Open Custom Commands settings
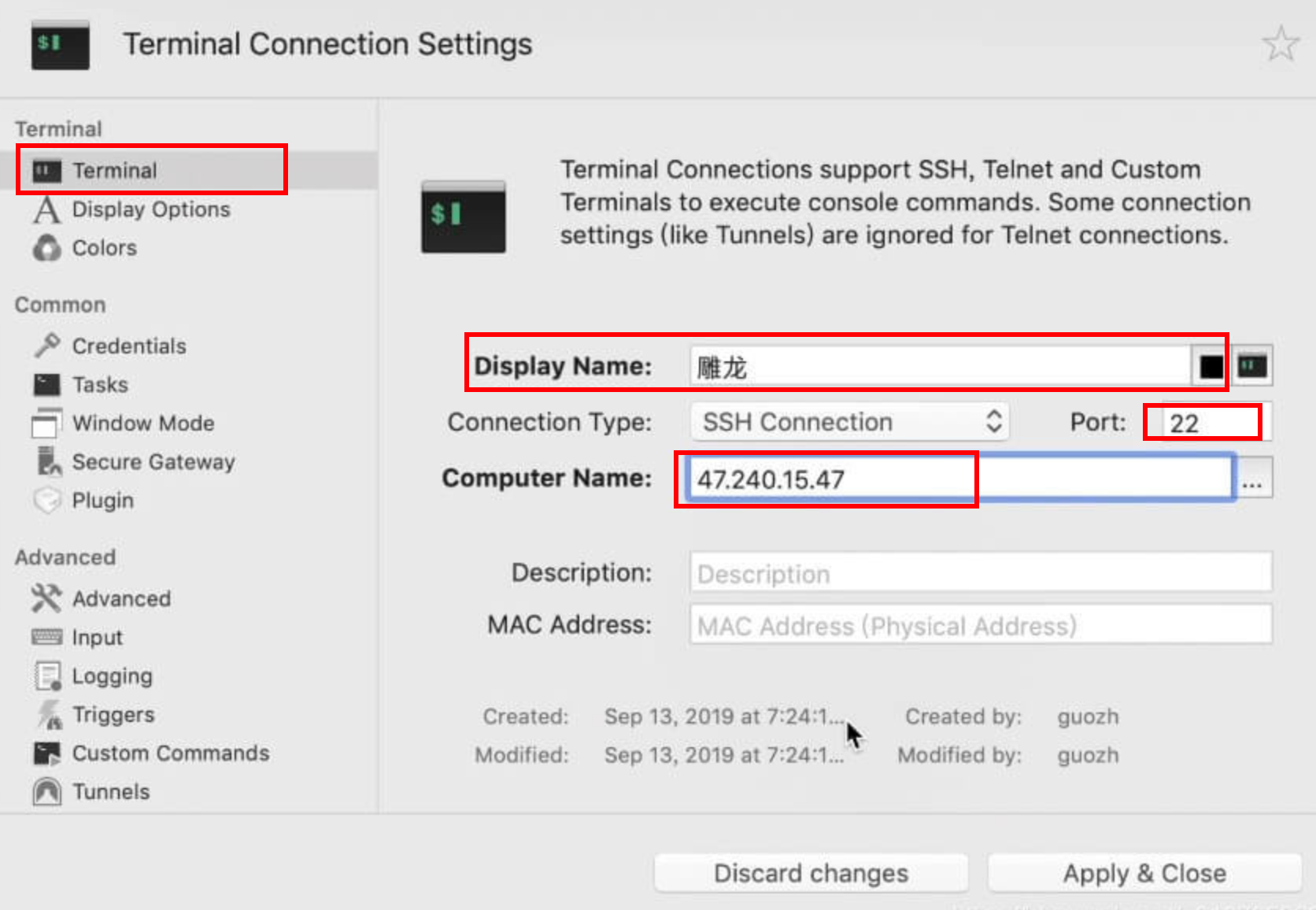This screenshot has width=1316, height=910. tap(170, 753)
